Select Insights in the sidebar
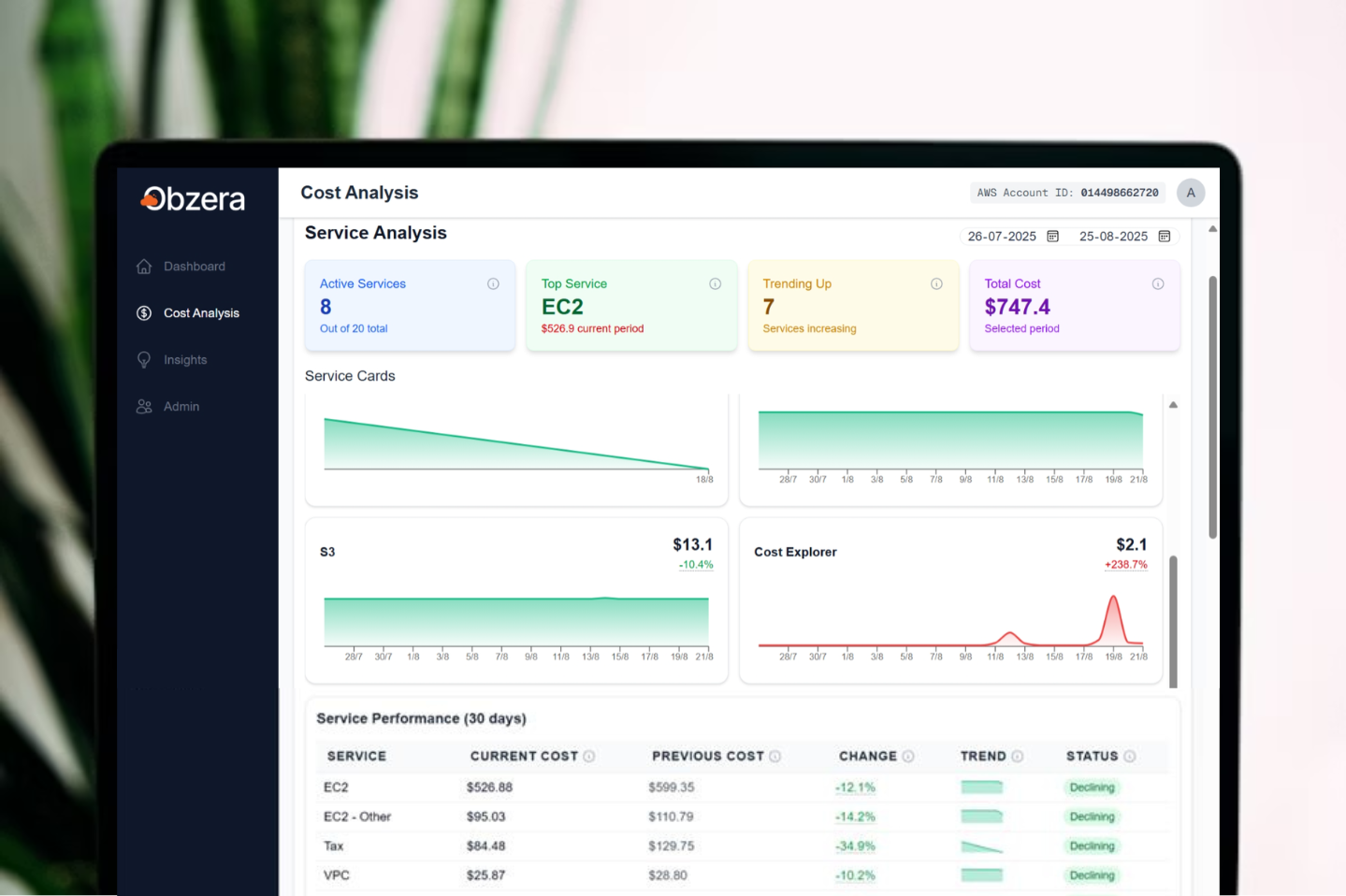This screenshot has width=1346, height=896. point(184,360)
